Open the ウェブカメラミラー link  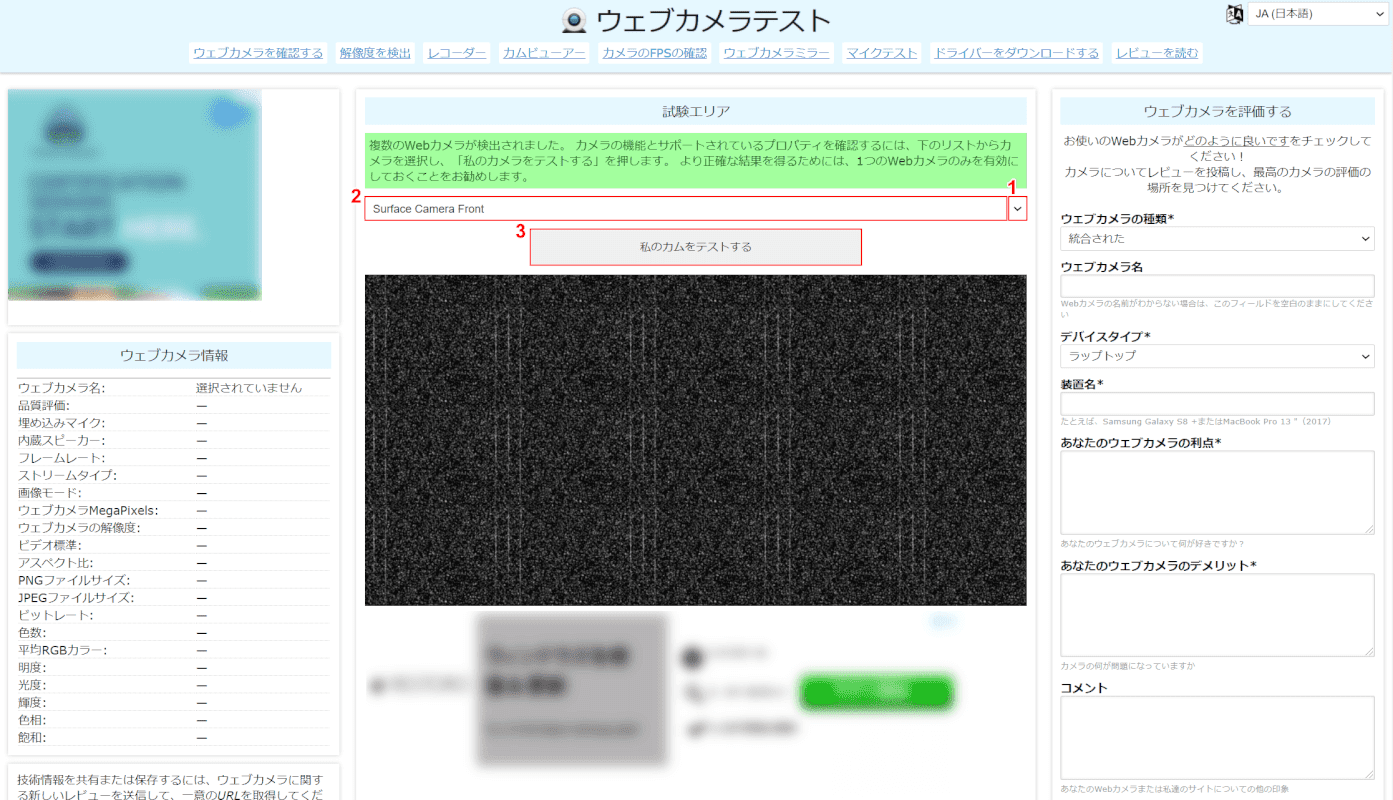click(776, 53)
